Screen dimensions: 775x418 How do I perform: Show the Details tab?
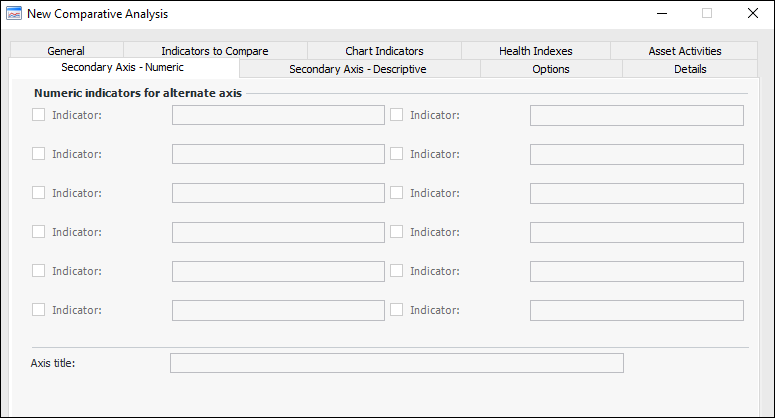[x=690, y=69]
